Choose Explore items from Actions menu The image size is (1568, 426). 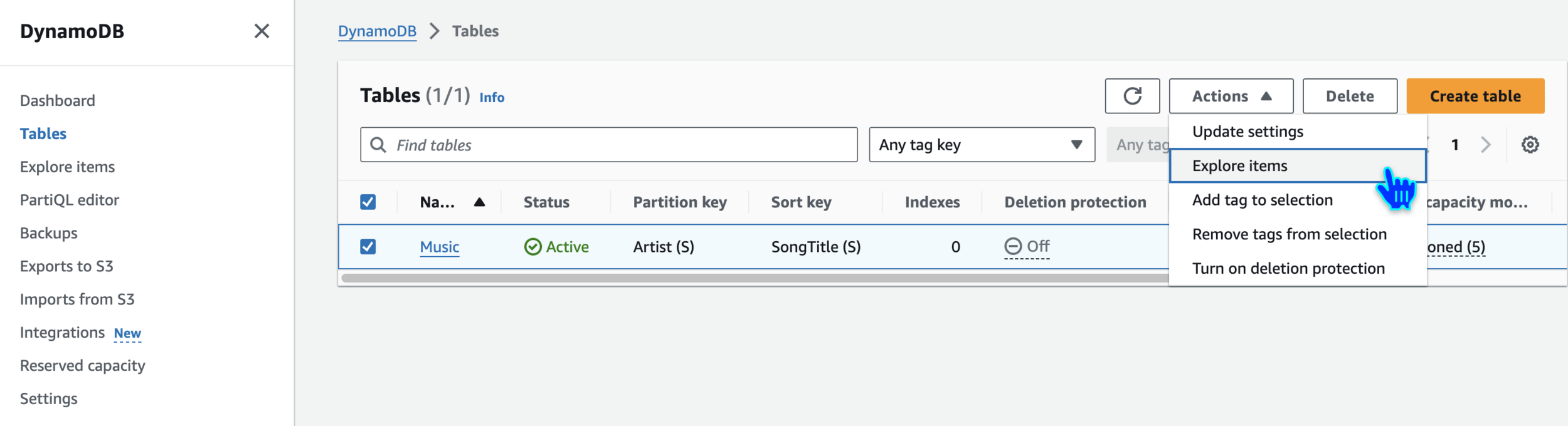1239,166
